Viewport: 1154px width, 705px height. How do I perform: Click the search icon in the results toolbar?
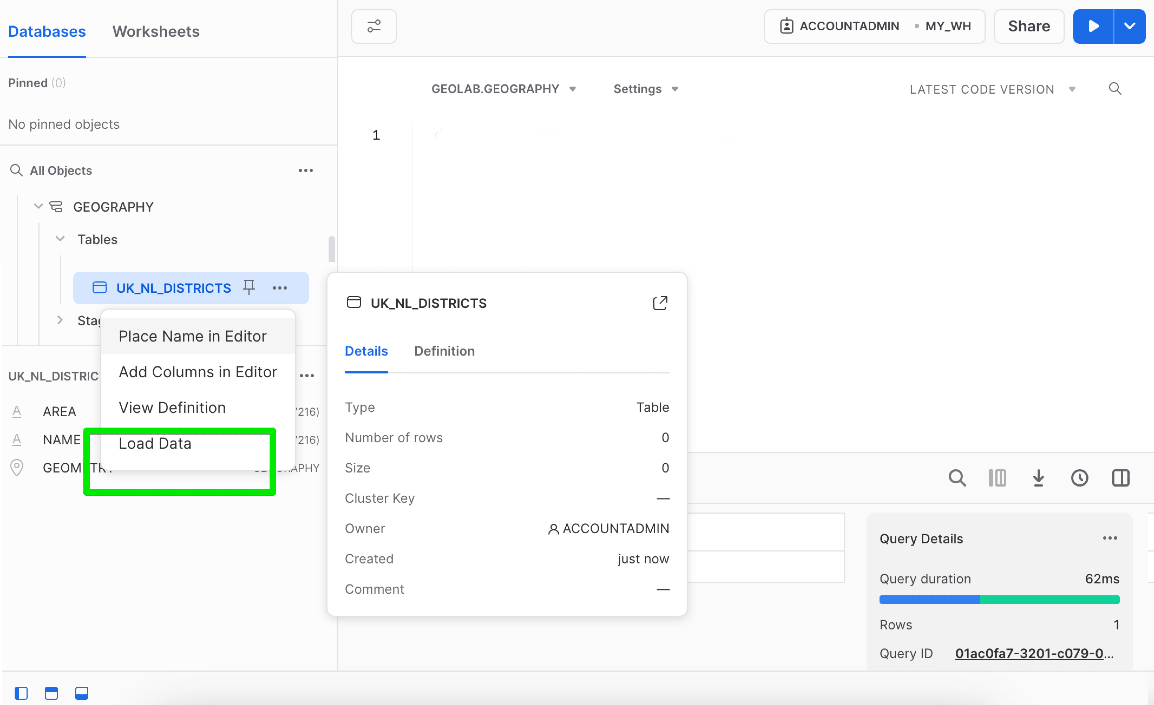tap(957, 478)
